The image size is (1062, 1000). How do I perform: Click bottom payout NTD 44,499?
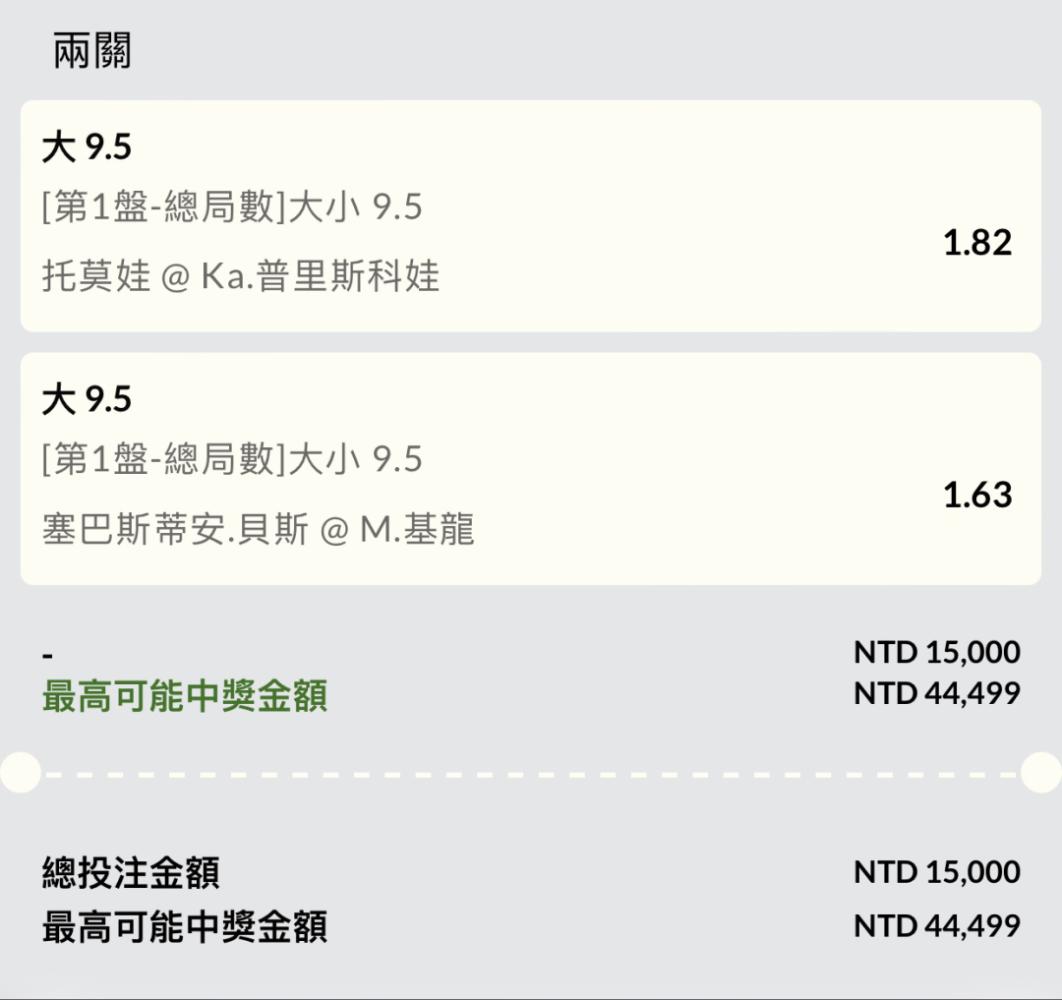pyautogui.click(x=937, y=926)
